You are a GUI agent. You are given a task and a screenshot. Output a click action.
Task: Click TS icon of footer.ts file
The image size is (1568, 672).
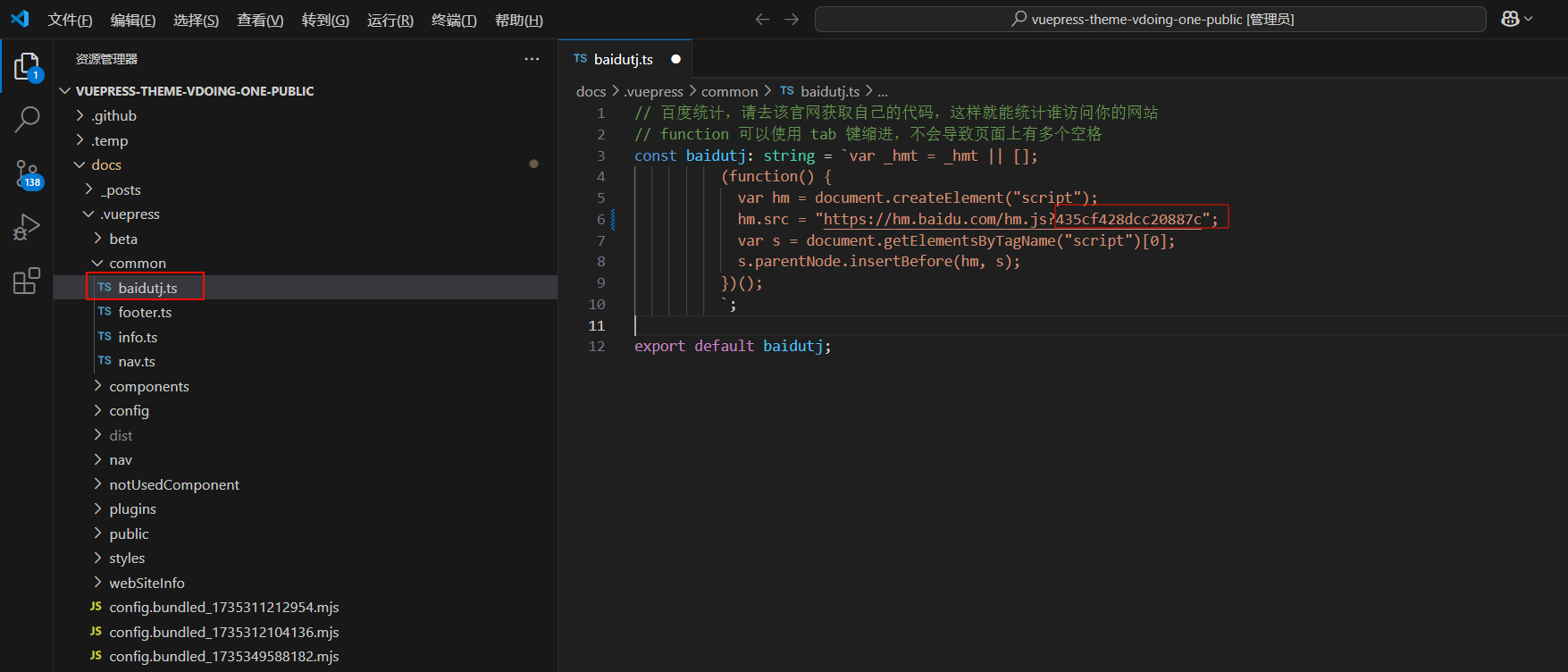105,312
